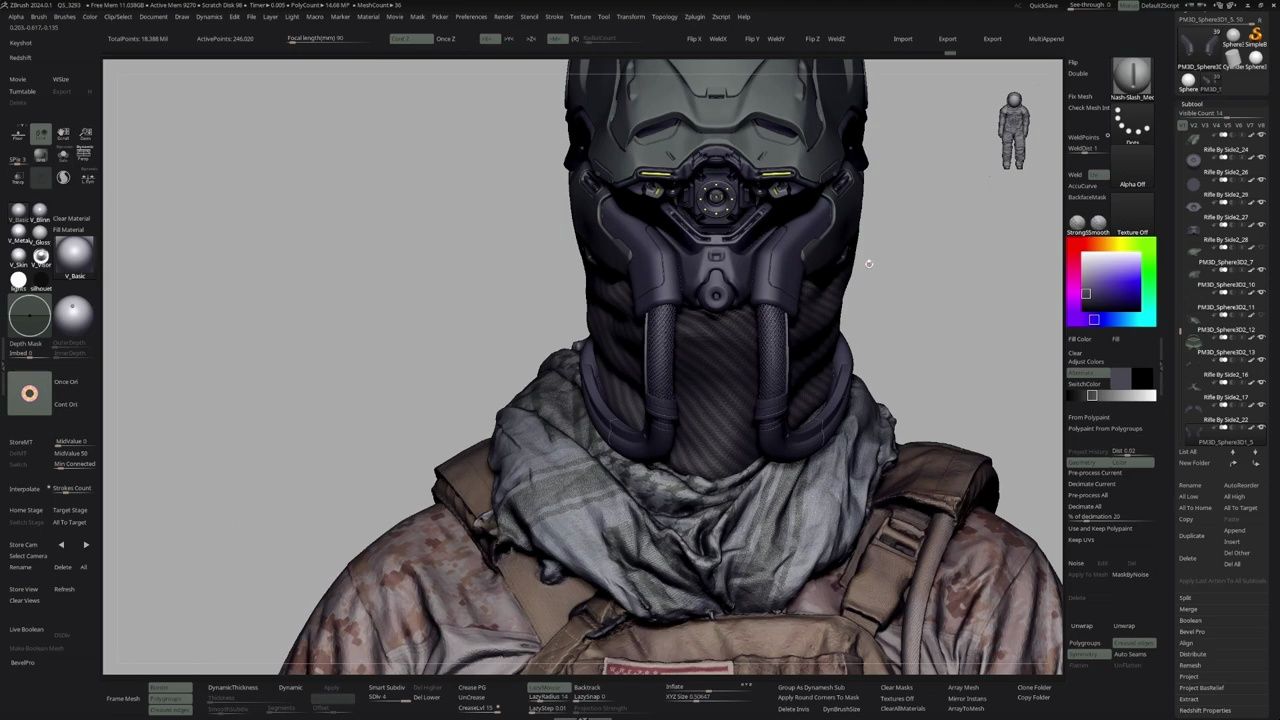The image size is (1280, 720).
Task: Click the Group As Dynamesh Sub button
Action: click(811, 687)
